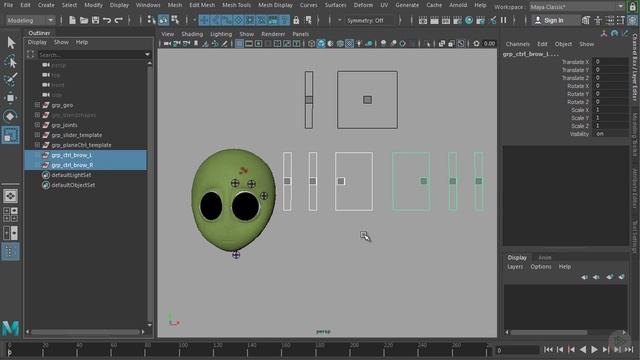
Task: Choose the Rotate tool in Tool Box
Action: coord(11,116)
